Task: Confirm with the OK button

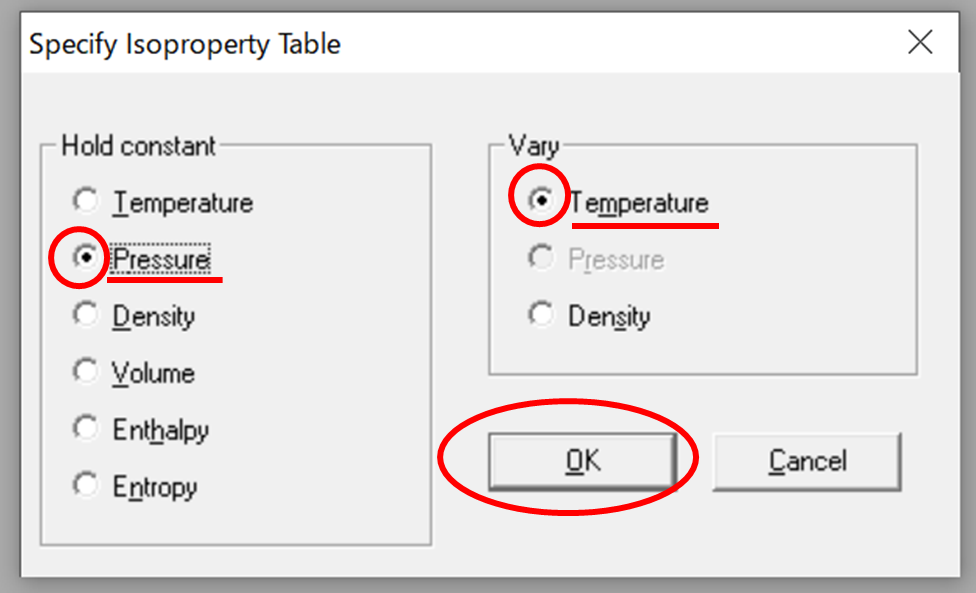Action: pos(581,461)
